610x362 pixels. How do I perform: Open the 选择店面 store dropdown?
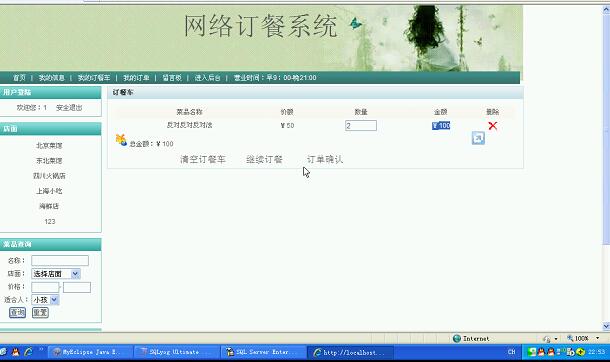pyautogui.click(x=56, y=274)
